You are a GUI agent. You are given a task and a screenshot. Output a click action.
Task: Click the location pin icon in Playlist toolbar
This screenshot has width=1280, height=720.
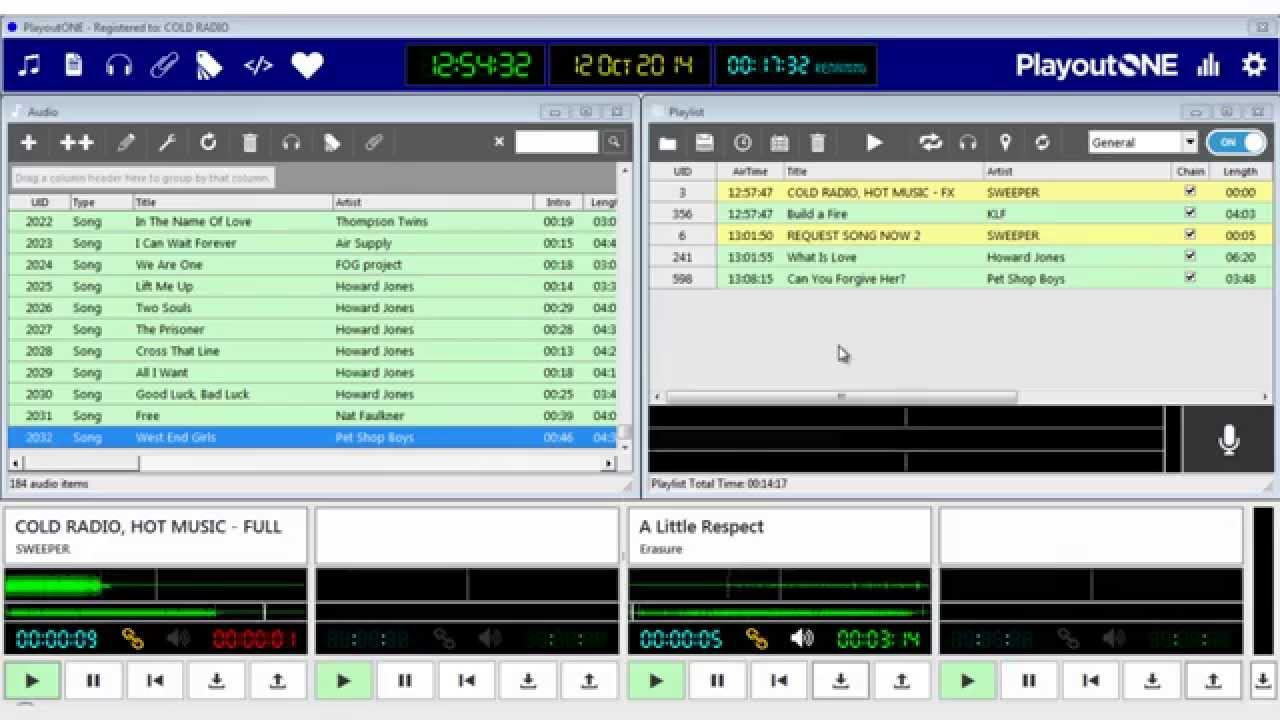tap(1006, 143)
